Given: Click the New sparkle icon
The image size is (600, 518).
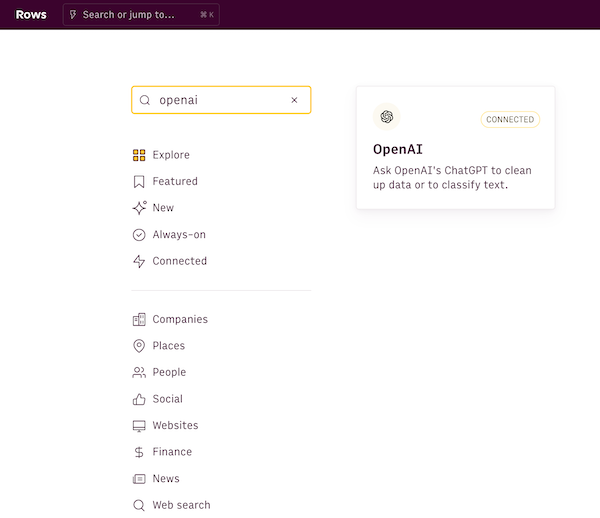Looking at the screenshot, I should pyautogui.click(x=139, y=207).
